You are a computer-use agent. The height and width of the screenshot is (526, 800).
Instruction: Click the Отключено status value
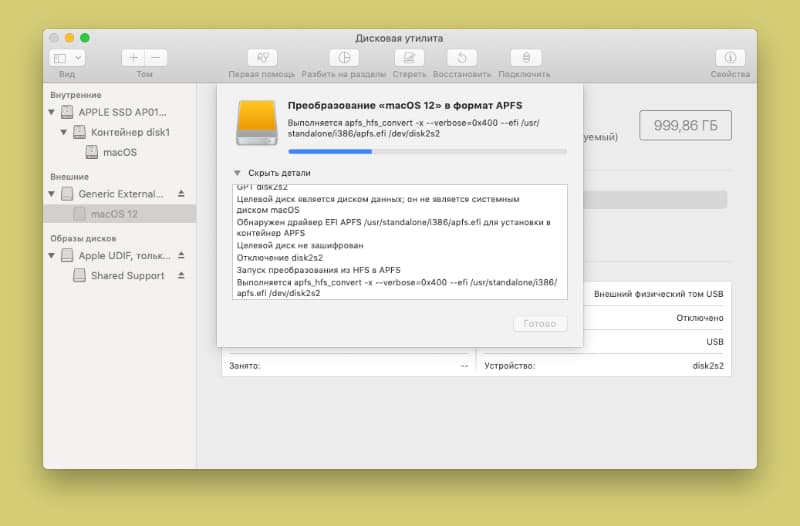[x=699, y=318]
